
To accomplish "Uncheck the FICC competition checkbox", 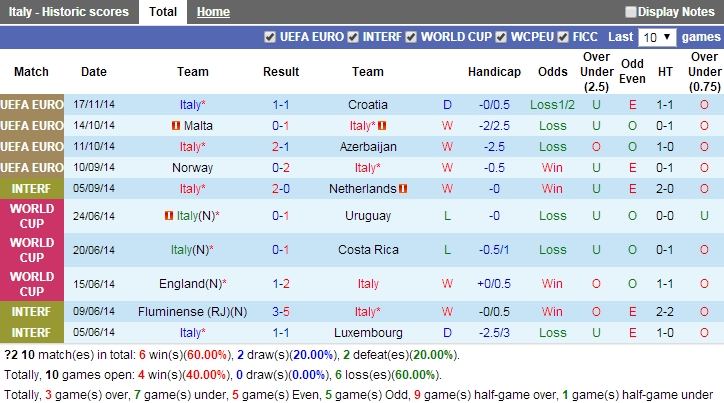I will [563, 37].
